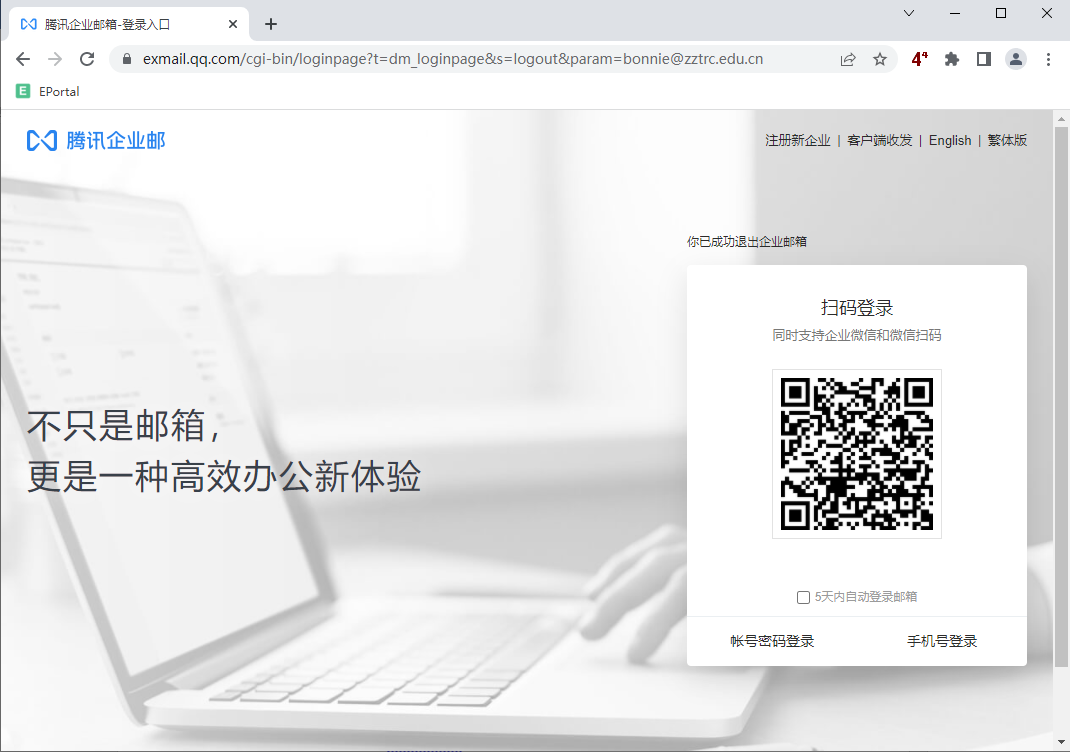Open the 客户端收发 link

pyautogui.click(x=880, y=141)
